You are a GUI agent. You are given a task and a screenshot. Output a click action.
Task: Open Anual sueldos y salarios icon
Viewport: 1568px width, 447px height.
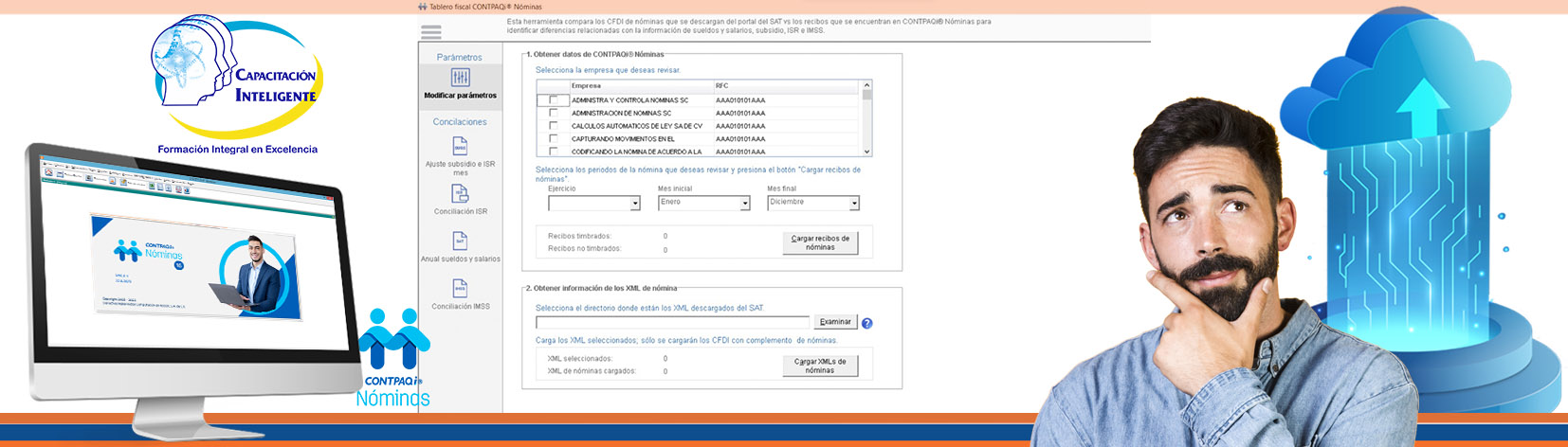click(x=460, y=241)
